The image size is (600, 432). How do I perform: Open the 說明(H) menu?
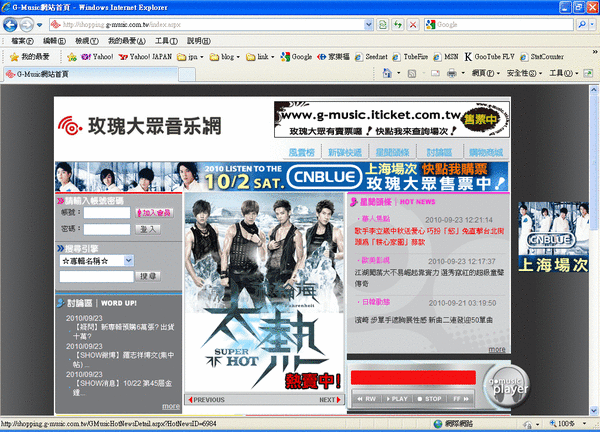tap(199, 41)
